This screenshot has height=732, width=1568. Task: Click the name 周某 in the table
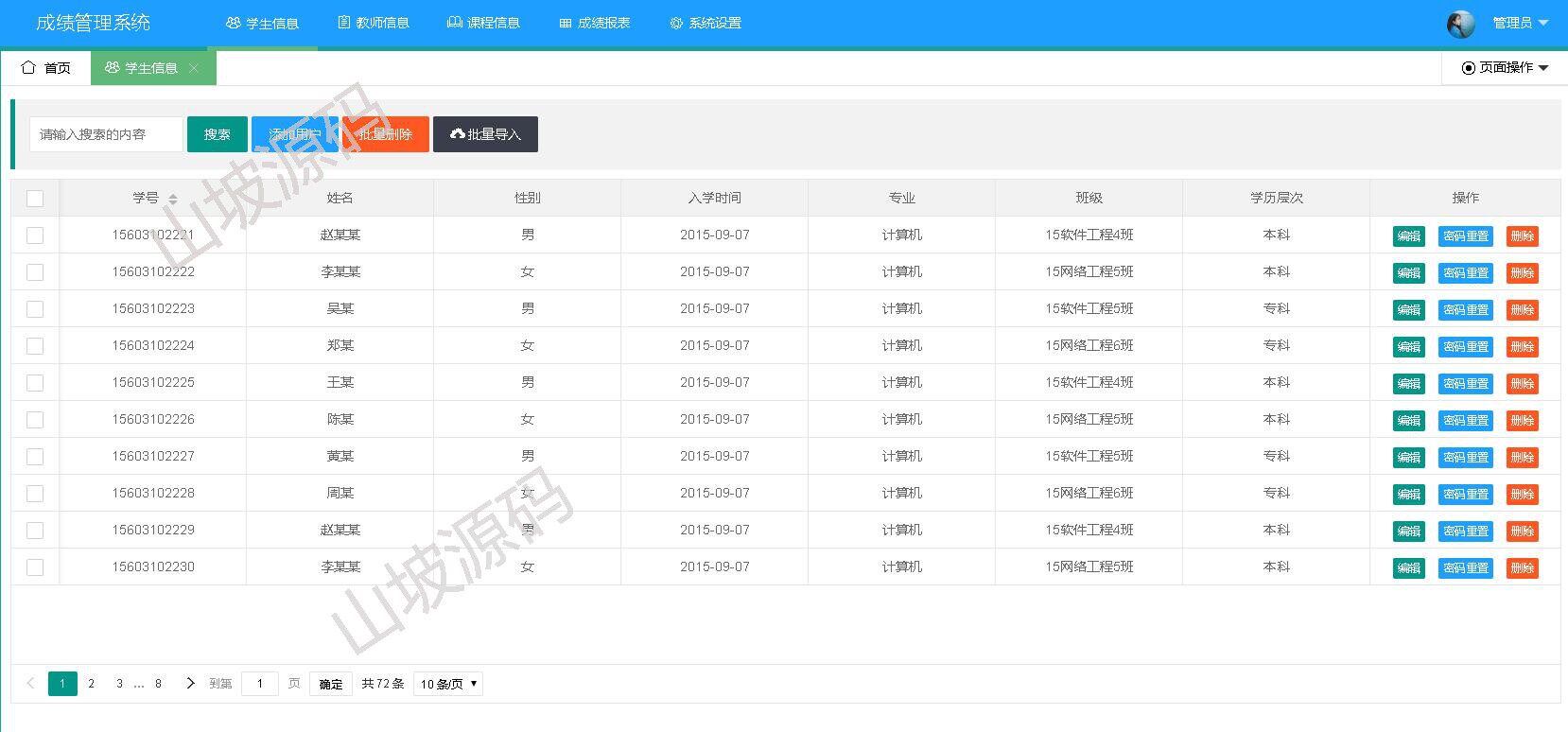coord(340,493)
